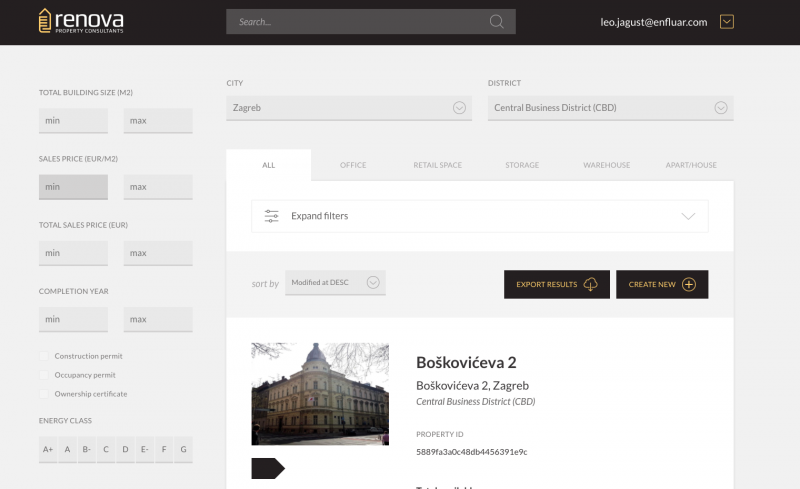Click the CREATE NEW button
Viewport: 800px width, 489px height.
point(662,284)
